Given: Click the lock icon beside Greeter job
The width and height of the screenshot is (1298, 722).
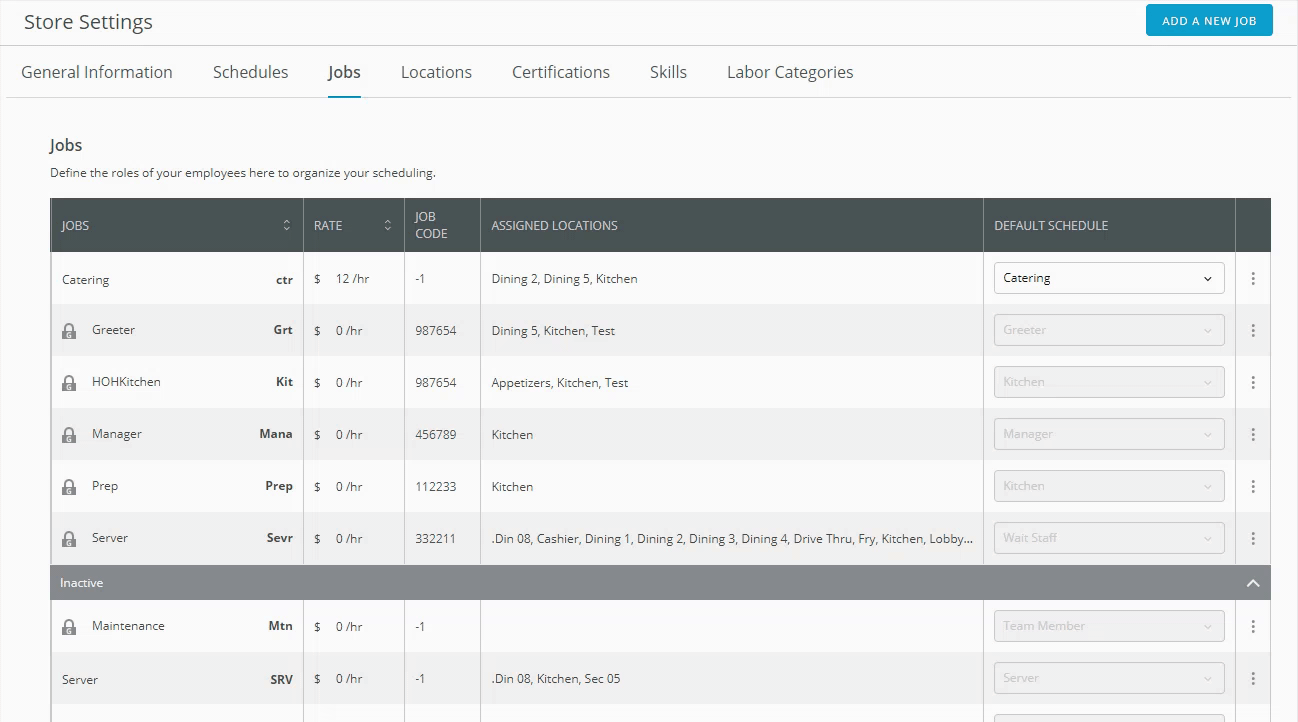Looking at the screenshot, I should [69, 331].
